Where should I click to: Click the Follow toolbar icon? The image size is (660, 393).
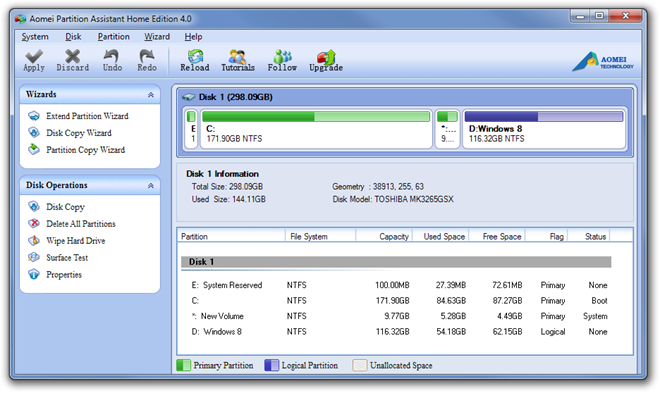282,56
